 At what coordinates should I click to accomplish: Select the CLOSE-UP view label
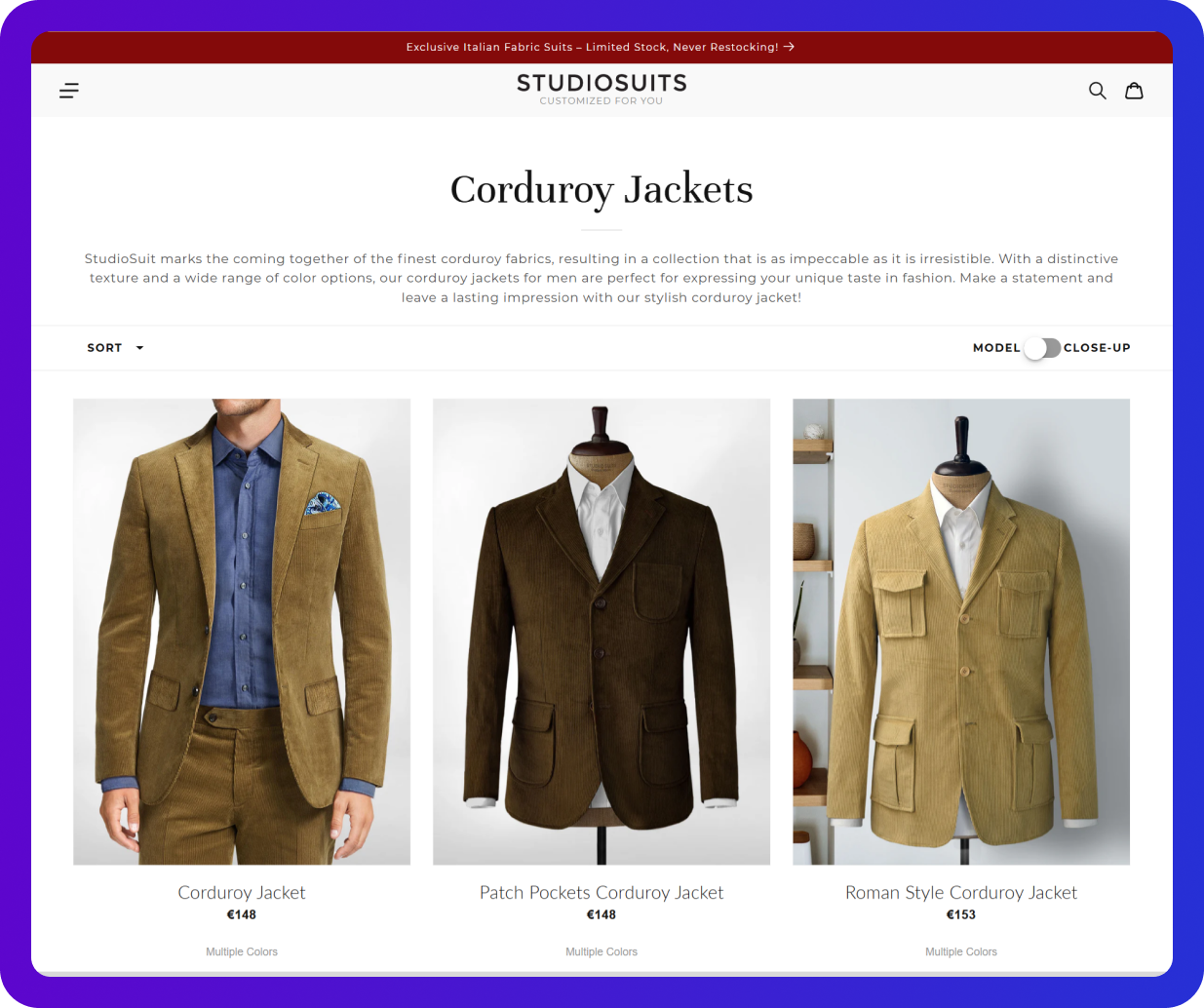1097,348
